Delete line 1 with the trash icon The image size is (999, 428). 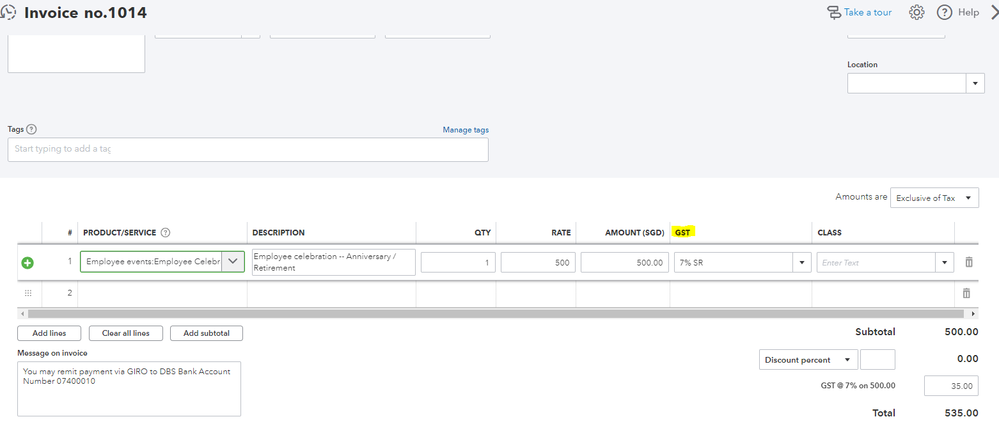pos(968,262)
